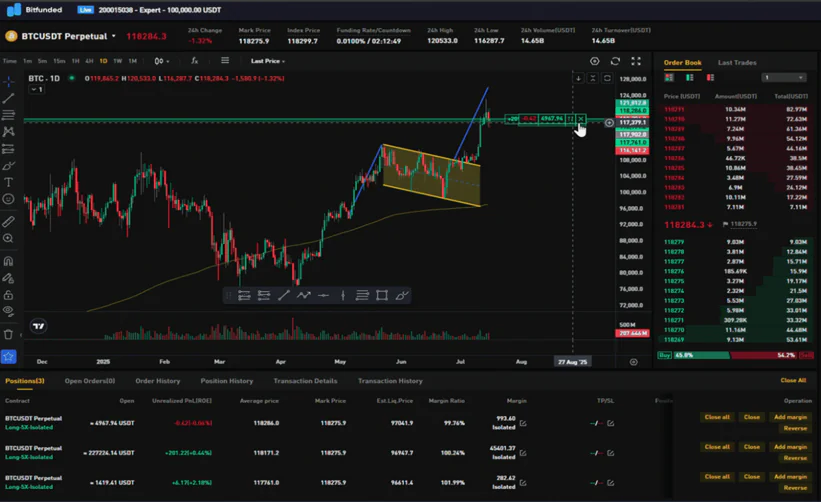Open the emoji and icons tool
The image size is (821, 502).
pyautogui.click(x=8, y=199)
